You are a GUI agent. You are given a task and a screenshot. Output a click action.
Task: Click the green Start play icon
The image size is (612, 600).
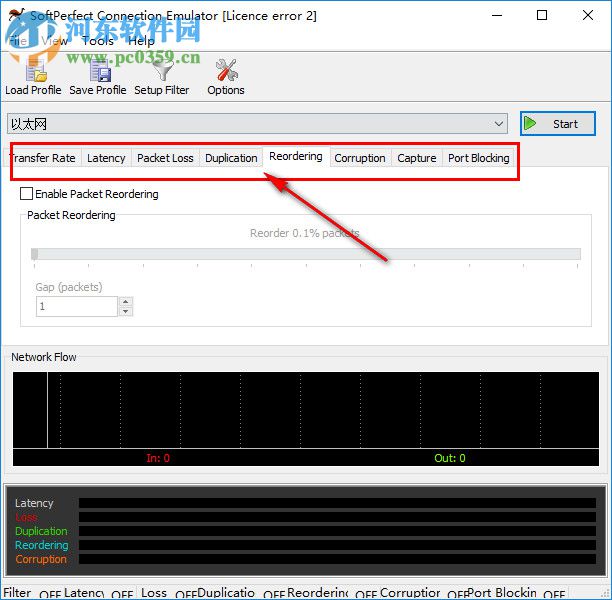point(530,123)
